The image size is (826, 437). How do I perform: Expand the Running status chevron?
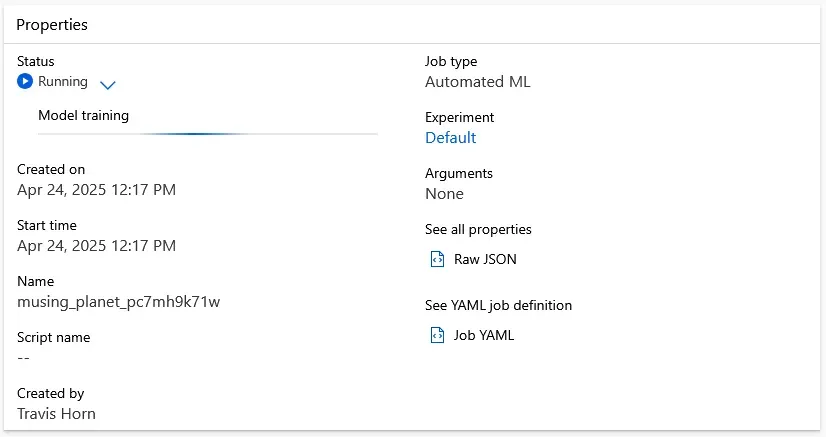(x=108, y=85)
